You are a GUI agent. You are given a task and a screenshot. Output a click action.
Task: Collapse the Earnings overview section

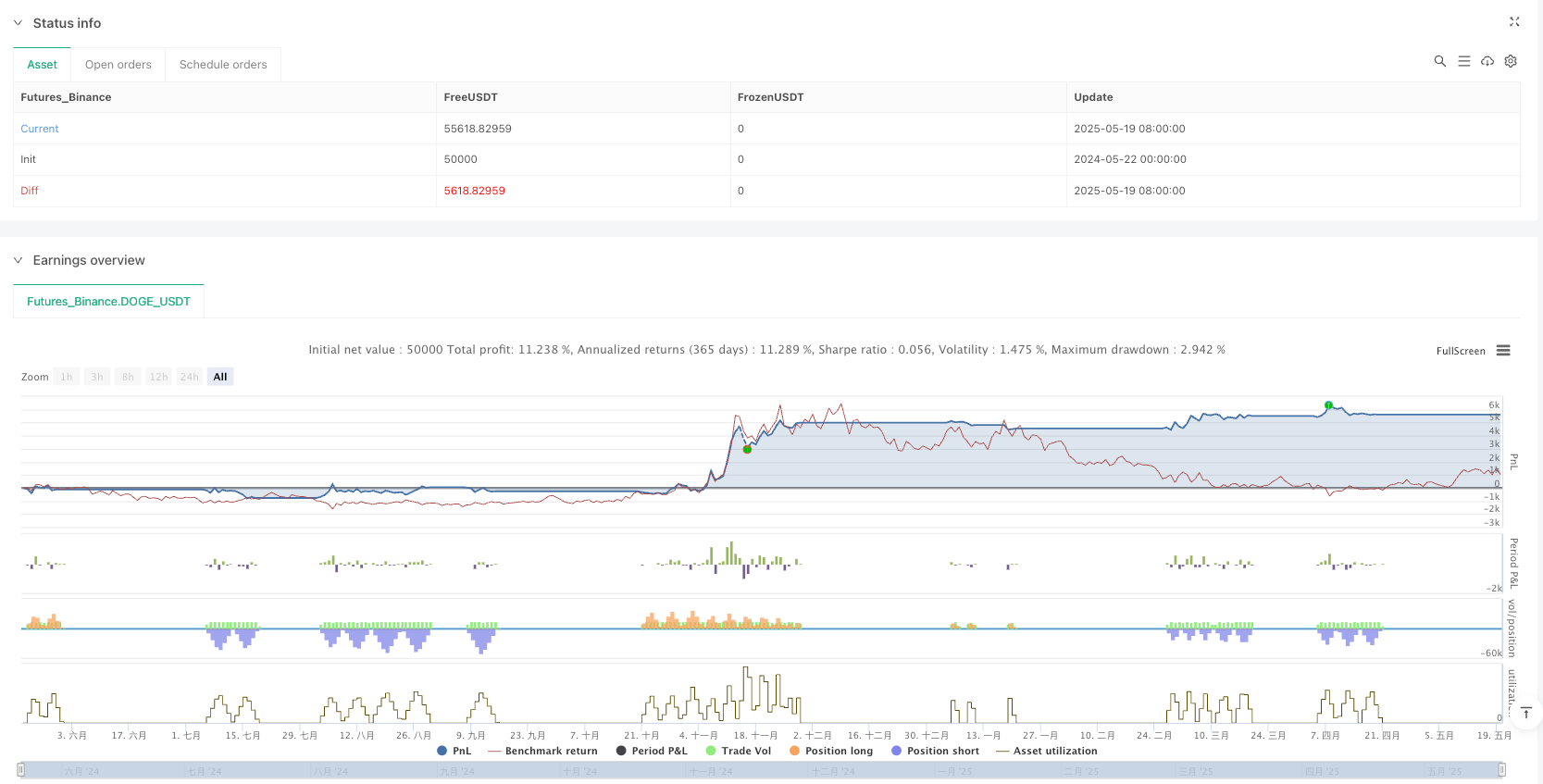click(18, 260)
